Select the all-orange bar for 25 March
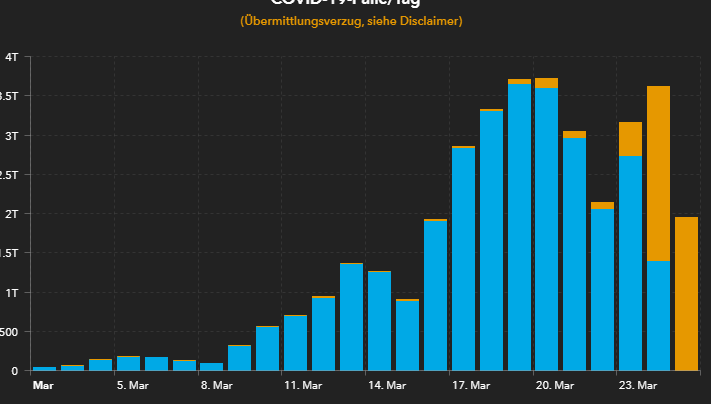Viewport: 711px width, 404px height. (686, 293)
